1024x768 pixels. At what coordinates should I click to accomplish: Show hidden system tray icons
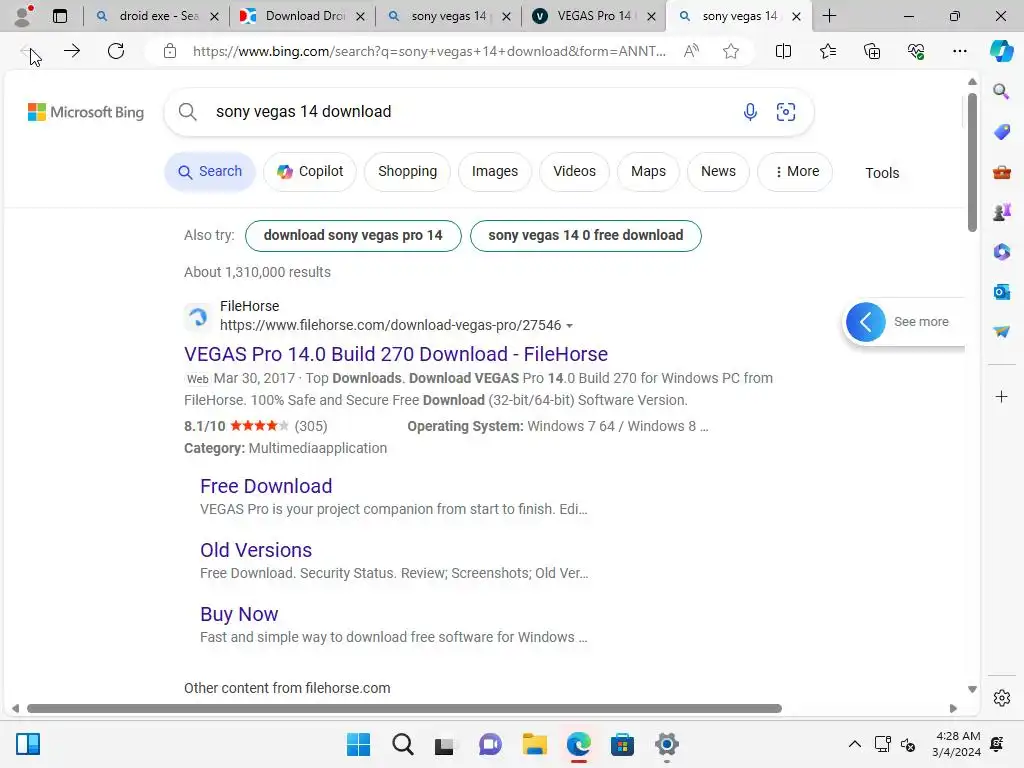pyautogui.click(x=854, y=744)
